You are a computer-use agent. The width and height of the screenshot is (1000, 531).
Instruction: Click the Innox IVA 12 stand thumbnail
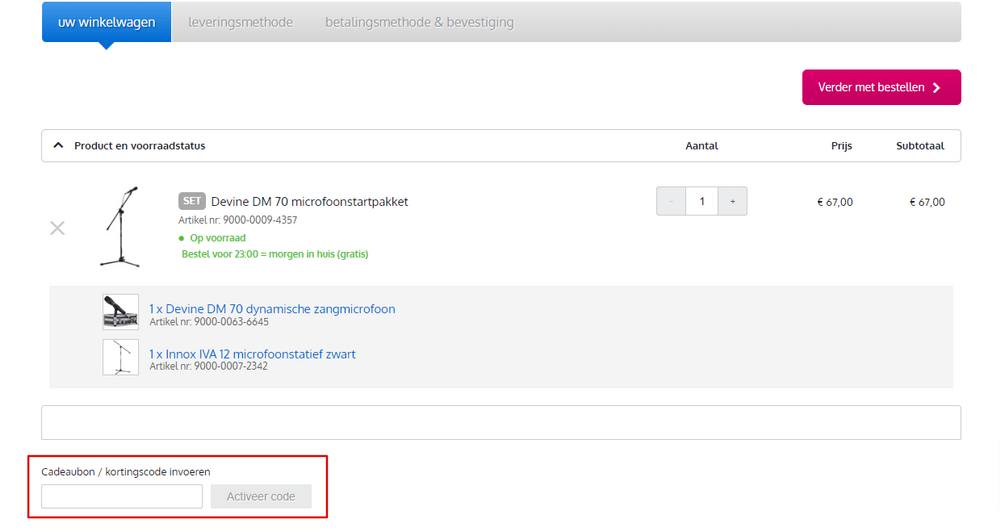pyautogui.click(x=121, y=357)
